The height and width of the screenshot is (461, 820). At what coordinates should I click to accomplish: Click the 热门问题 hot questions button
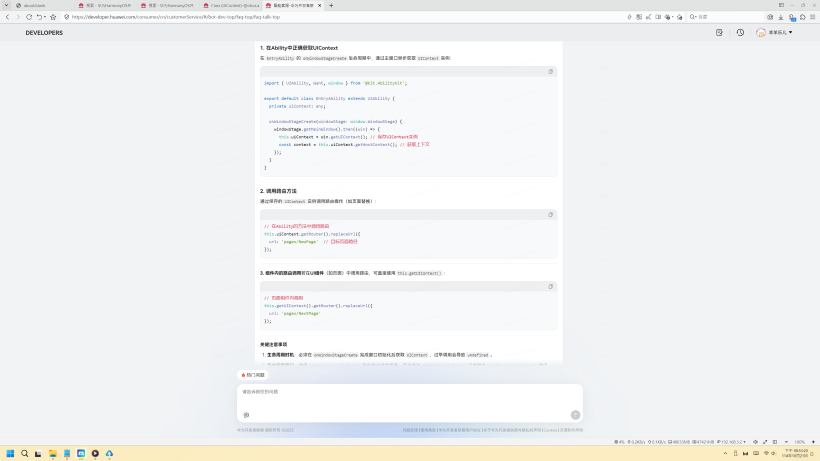253,375
